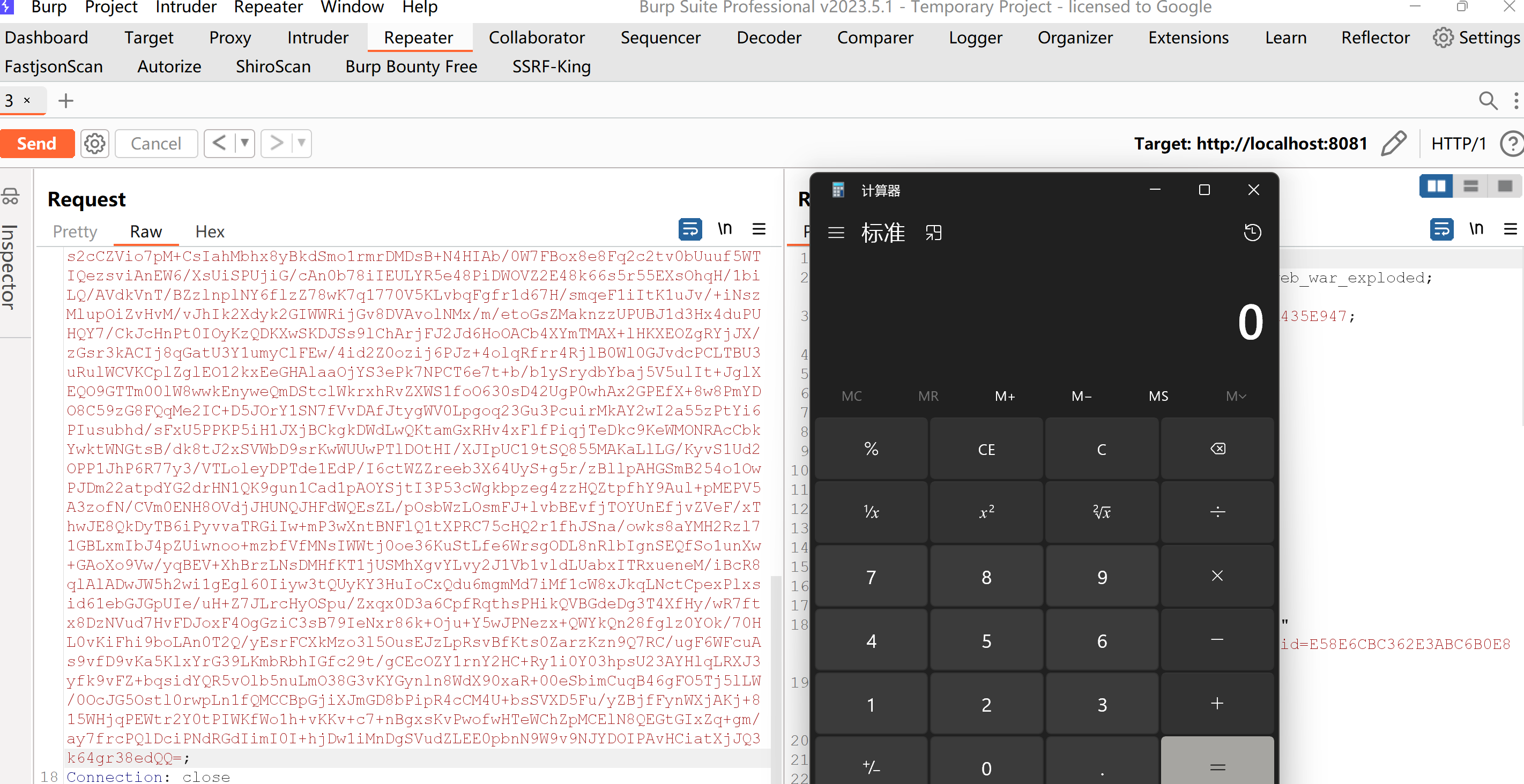
Task: Click the calculator keep-on-top icon
Action: coord(934,233)
